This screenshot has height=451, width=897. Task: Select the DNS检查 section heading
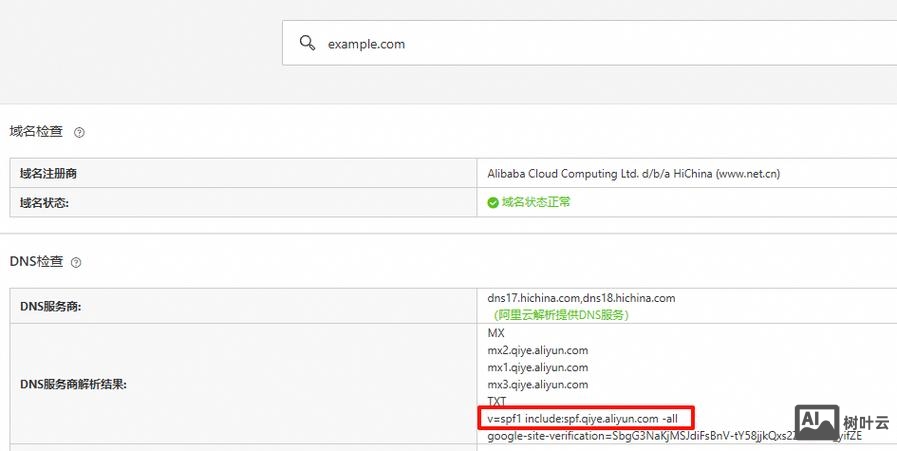tap(36, 262)
